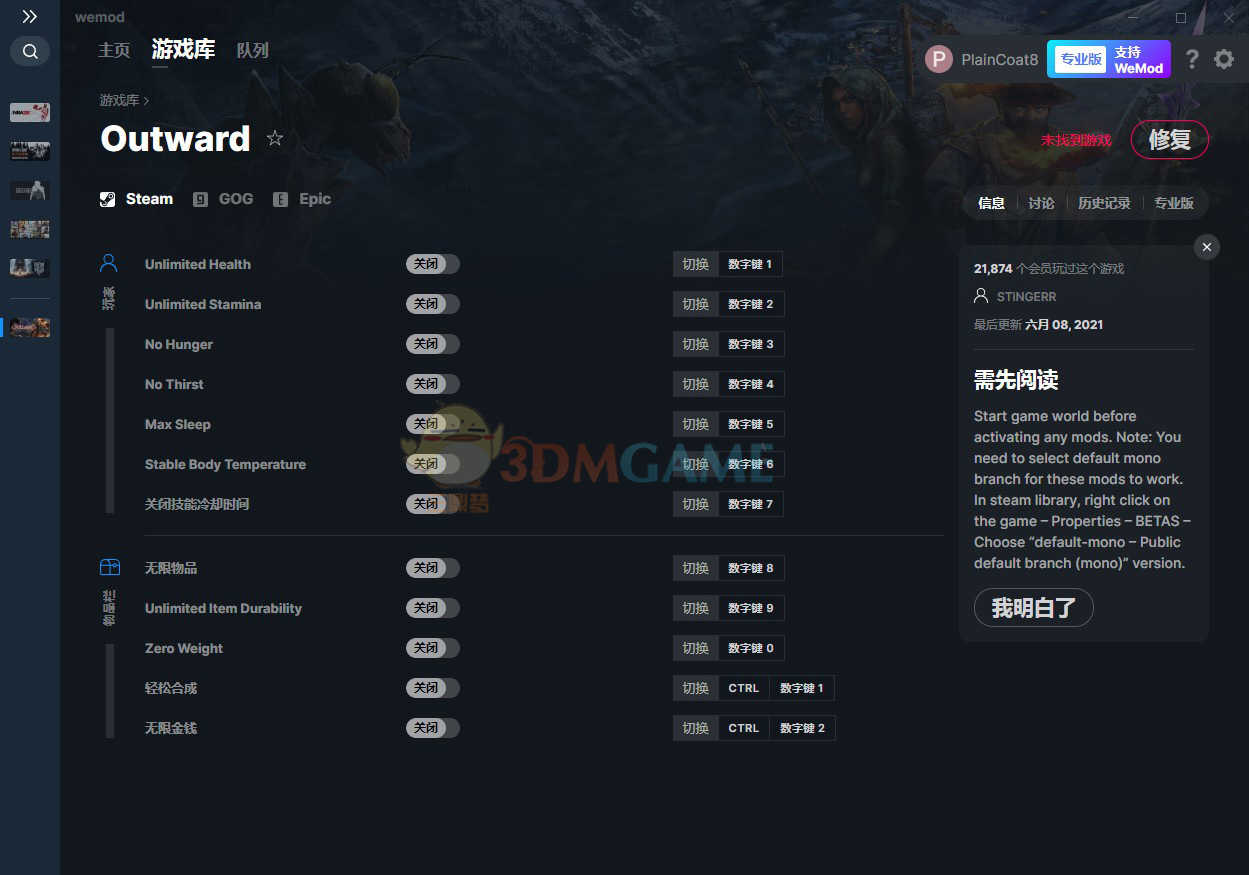1249x875 pixels.
Task: Click the inventory category box icon
Action: (109, 567)
